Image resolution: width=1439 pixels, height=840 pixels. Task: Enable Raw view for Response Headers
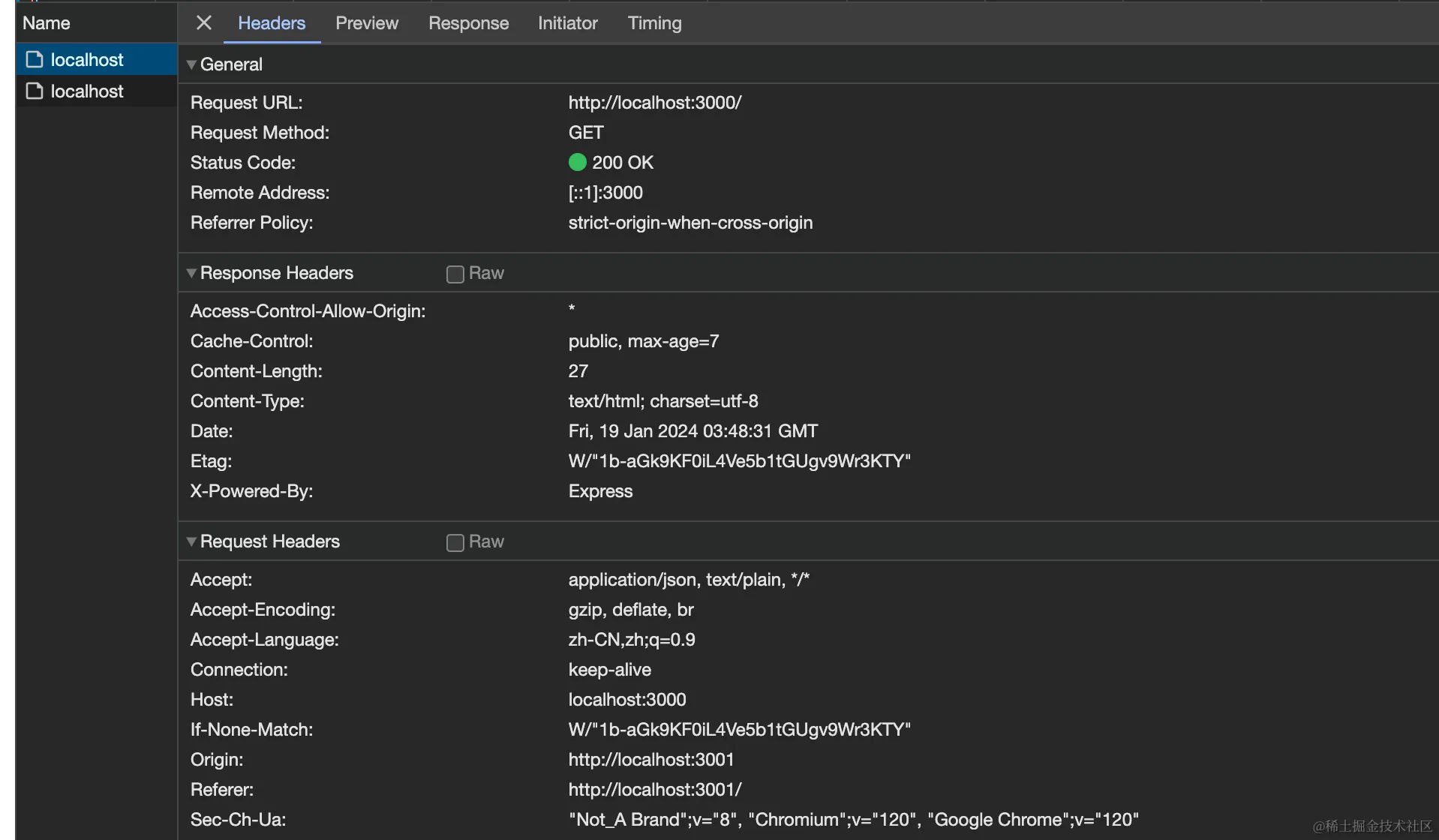pos(455,274)
